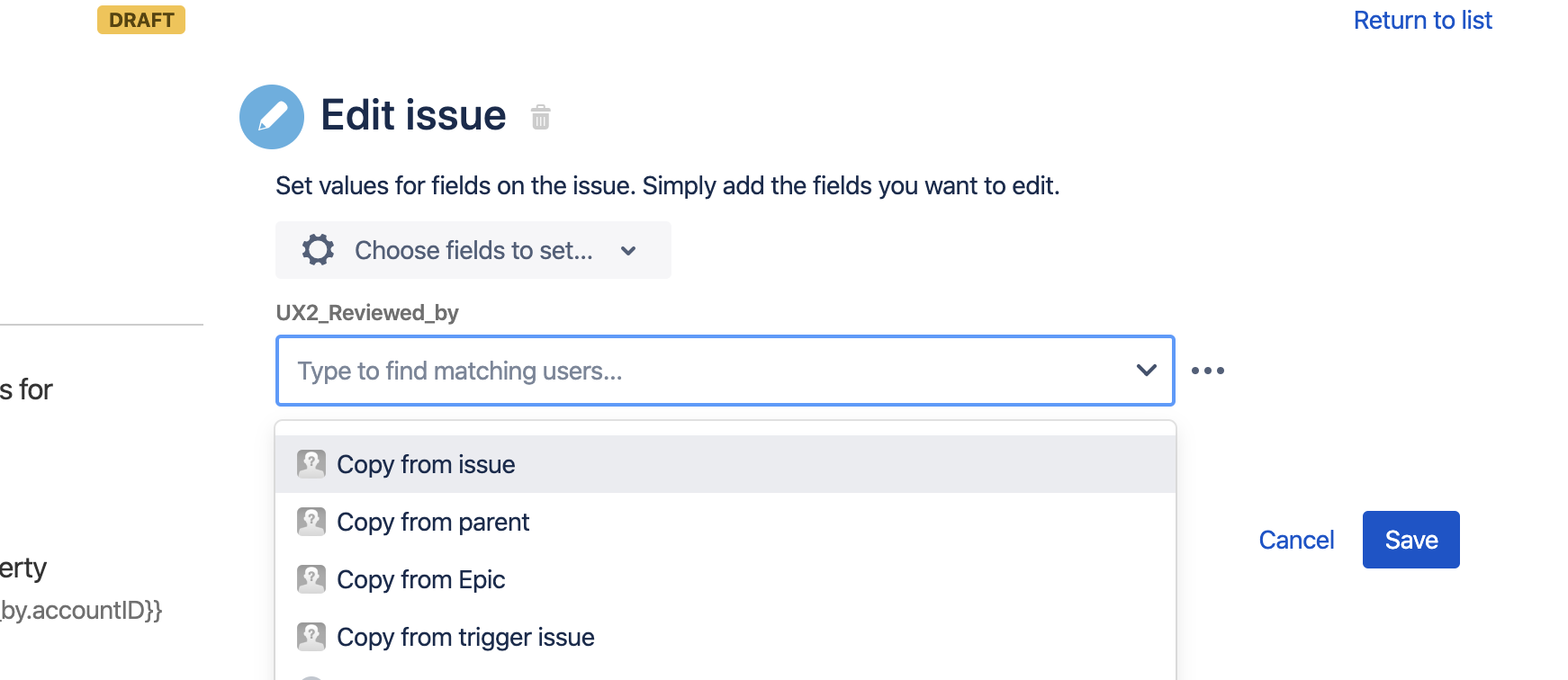Select Copy from trigger issue
Screen dimensions: 1568x680
(465, 637)
